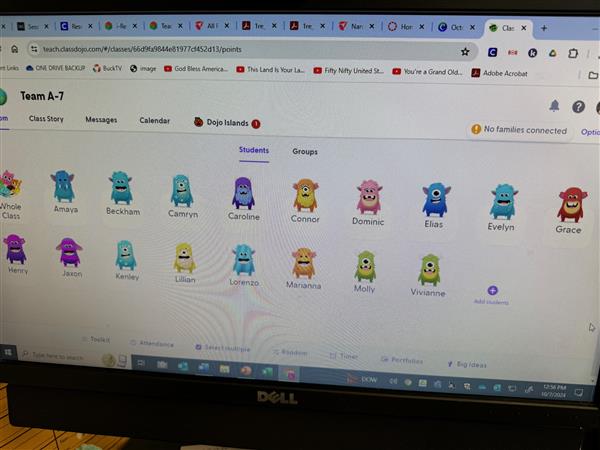Open the BuckTV bookmark
600x450 pixels.
(x=107, y=68)
